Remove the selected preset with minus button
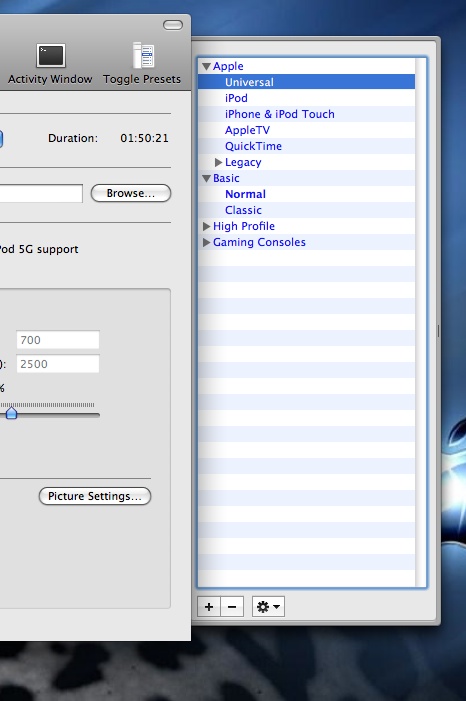466x701 pixels. coord(232,607)
